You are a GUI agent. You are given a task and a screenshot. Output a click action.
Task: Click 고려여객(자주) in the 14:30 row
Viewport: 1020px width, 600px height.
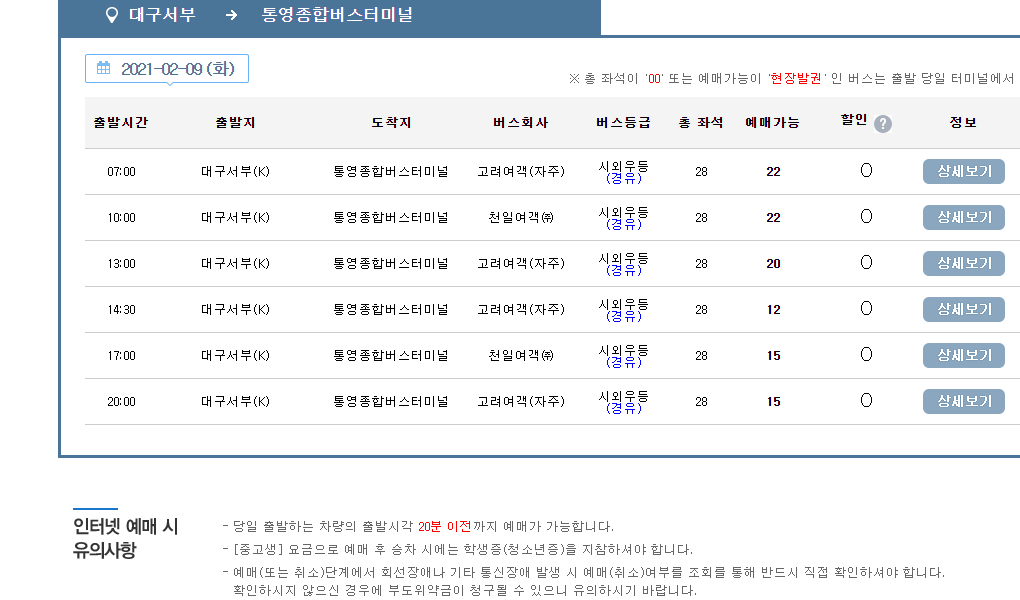click(x=521, y=310)
